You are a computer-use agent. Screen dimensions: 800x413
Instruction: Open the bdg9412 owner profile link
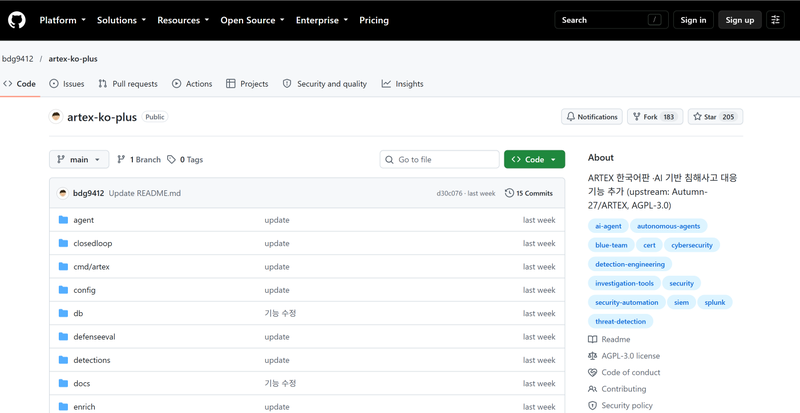[x=17, y=59]
